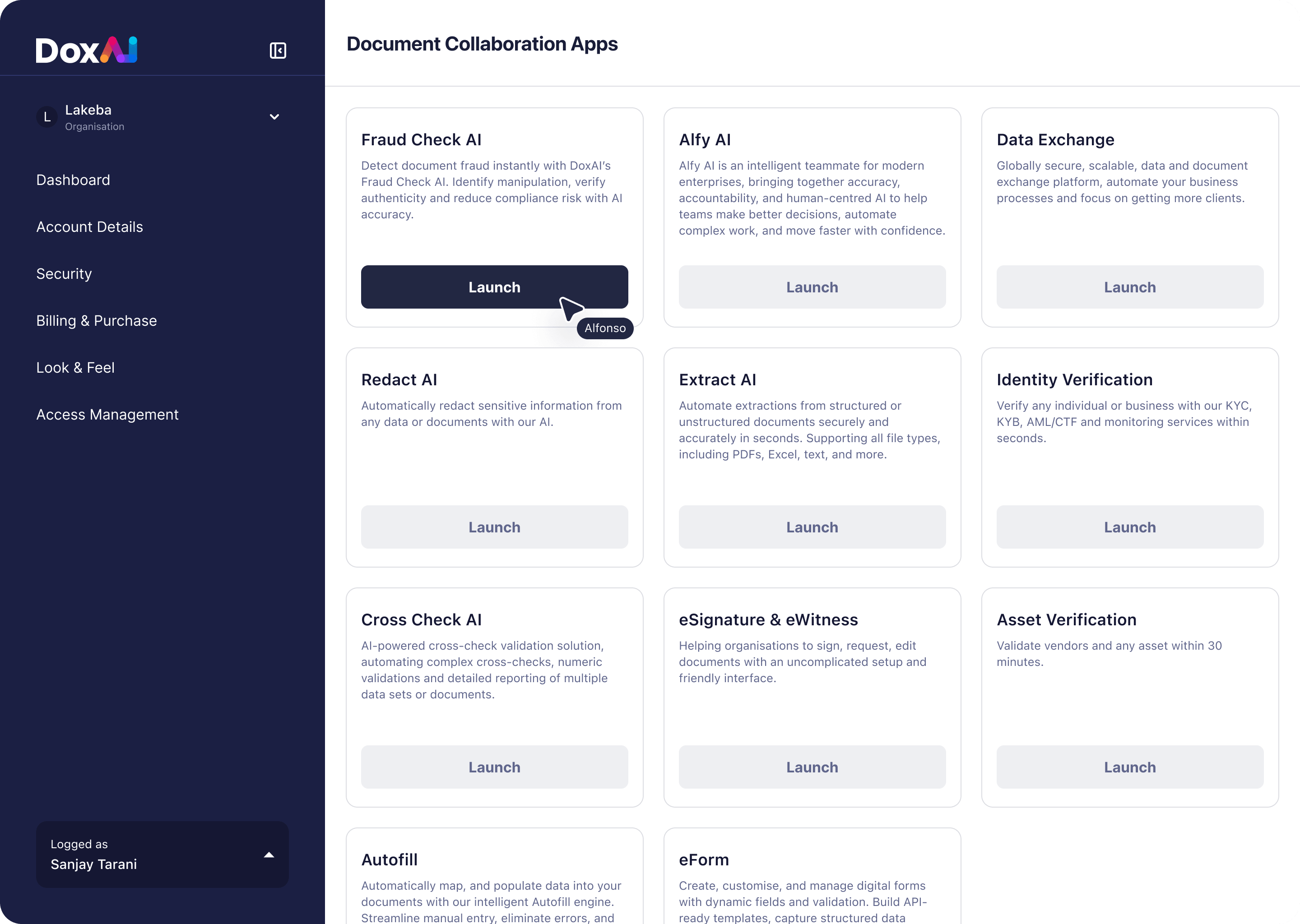1300x924 pixels.
Task: Select Billing & Purchase
Action: coord(96,321)
